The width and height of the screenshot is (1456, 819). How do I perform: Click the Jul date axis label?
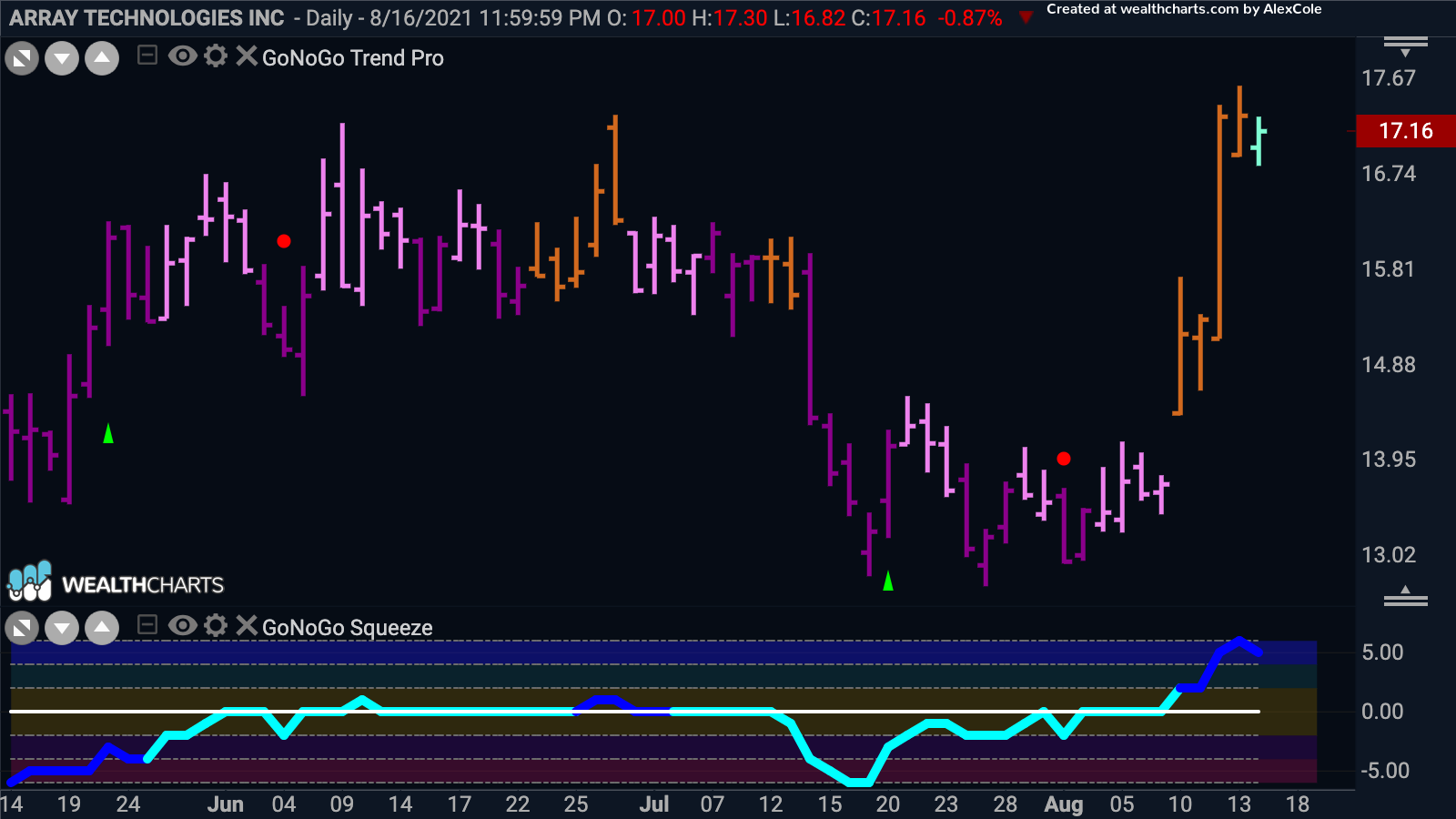[654, 804]
